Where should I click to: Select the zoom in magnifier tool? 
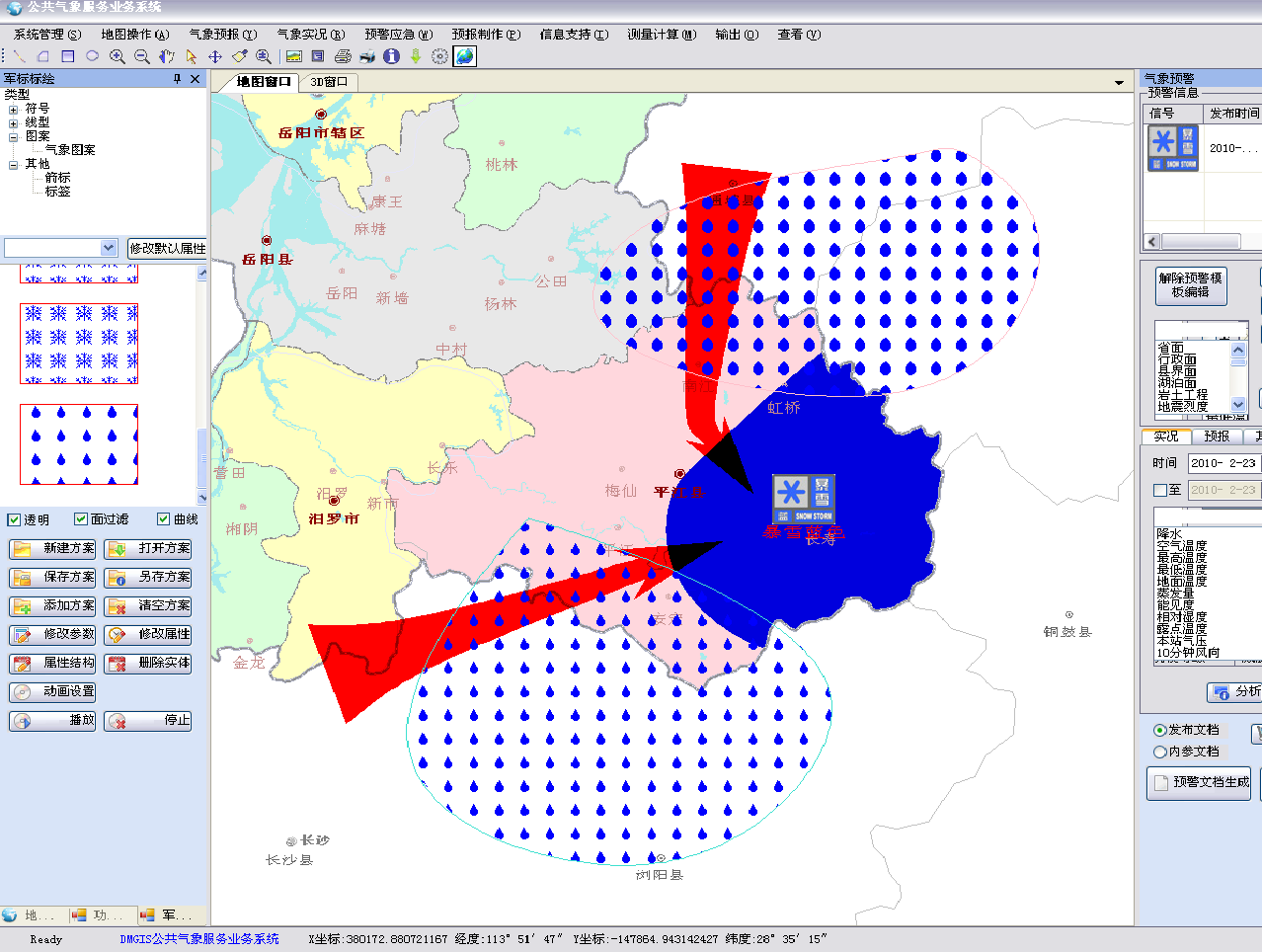click(117, 56)
